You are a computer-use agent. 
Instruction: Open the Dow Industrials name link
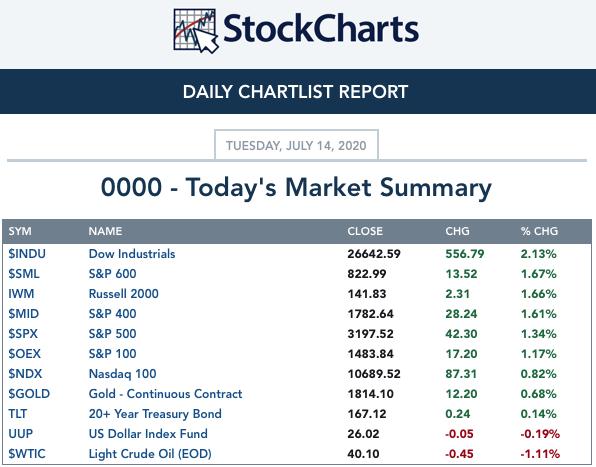132,254
